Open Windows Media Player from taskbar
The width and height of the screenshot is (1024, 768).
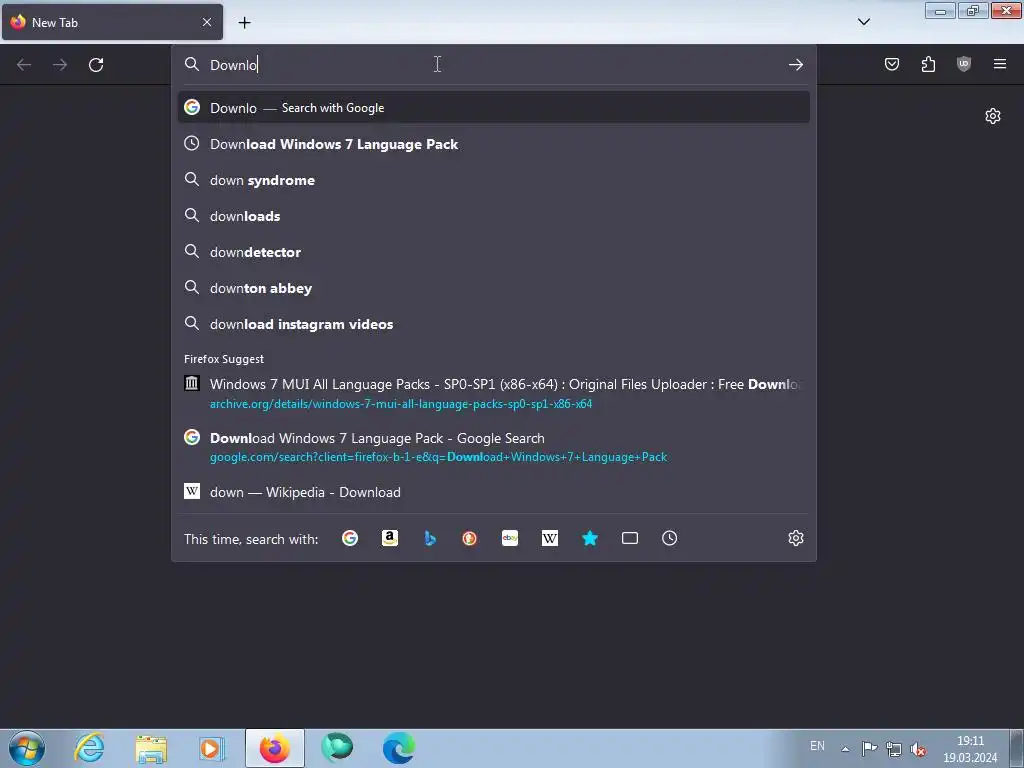tap(212, 748)
